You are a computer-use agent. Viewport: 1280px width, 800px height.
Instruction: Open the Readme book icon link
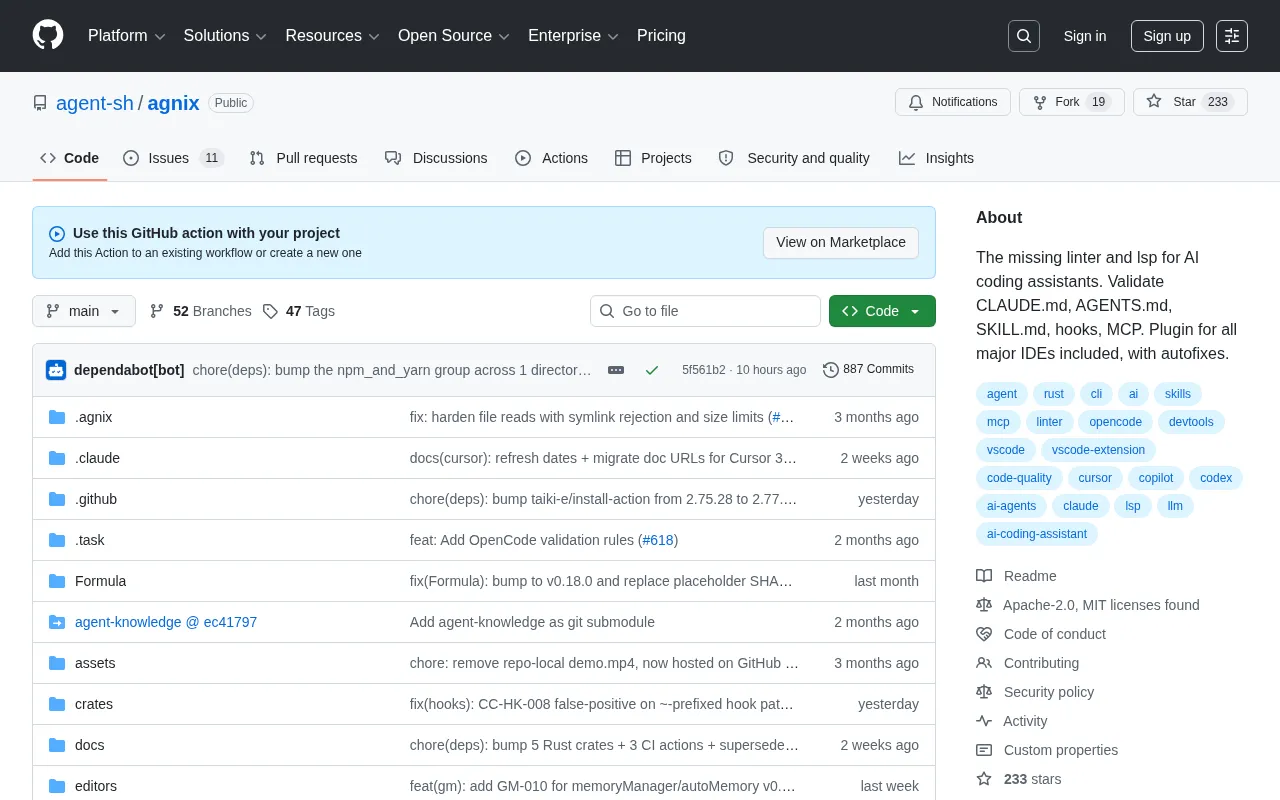click(984, 576)
